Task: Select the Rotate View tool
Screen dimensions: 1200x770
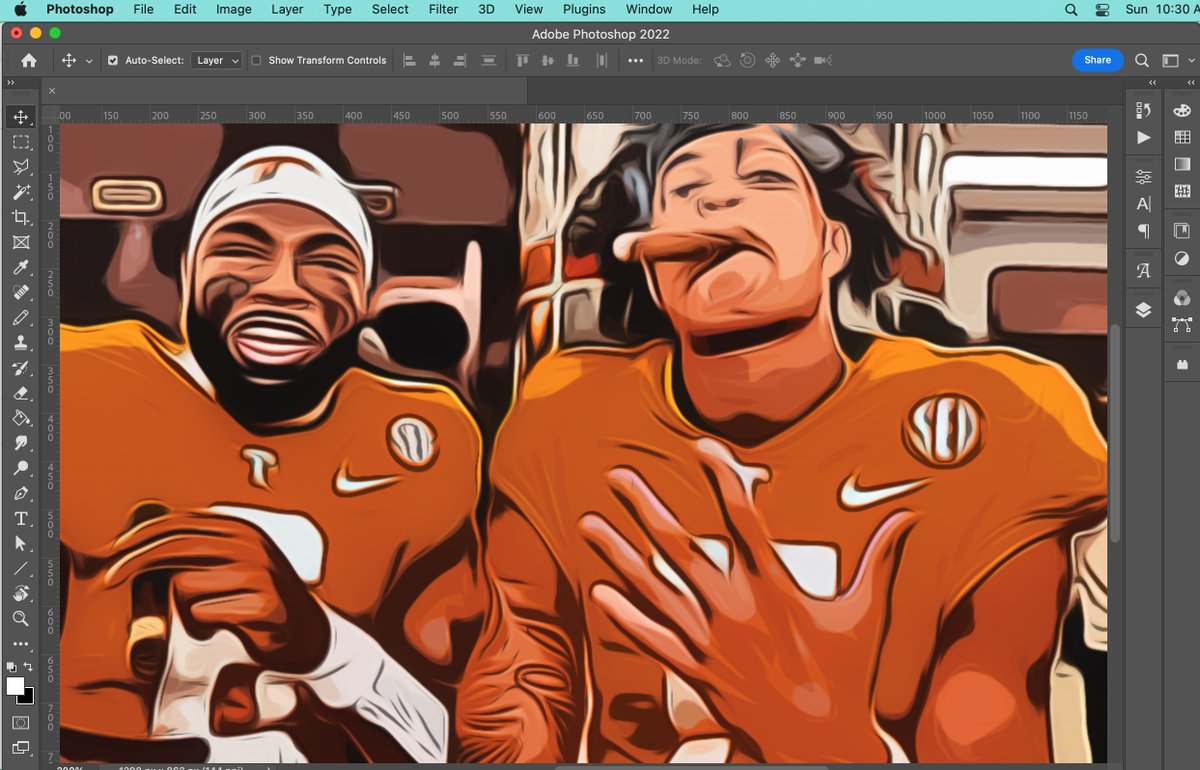Action: [21, 594]
